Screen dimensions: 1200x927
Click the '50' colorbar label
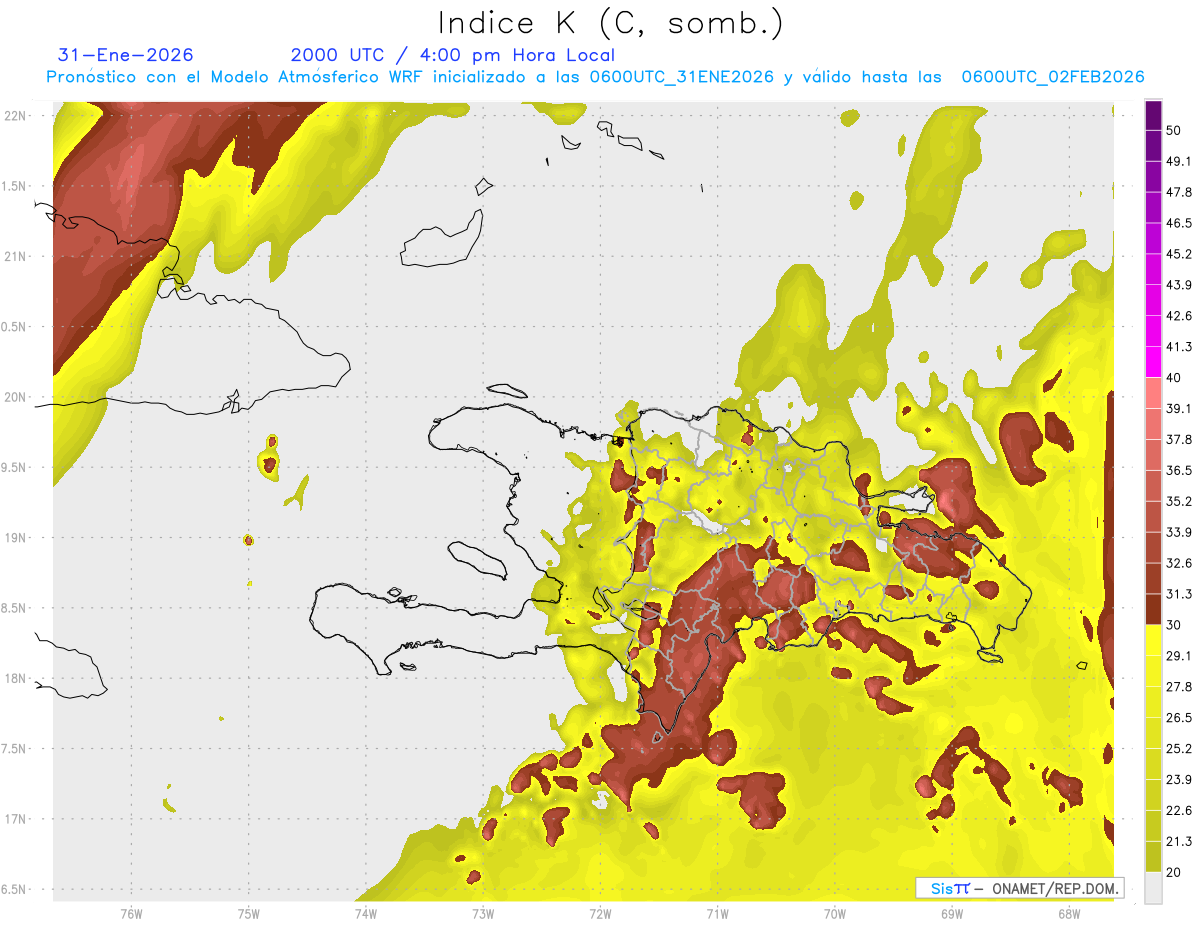1175,131
